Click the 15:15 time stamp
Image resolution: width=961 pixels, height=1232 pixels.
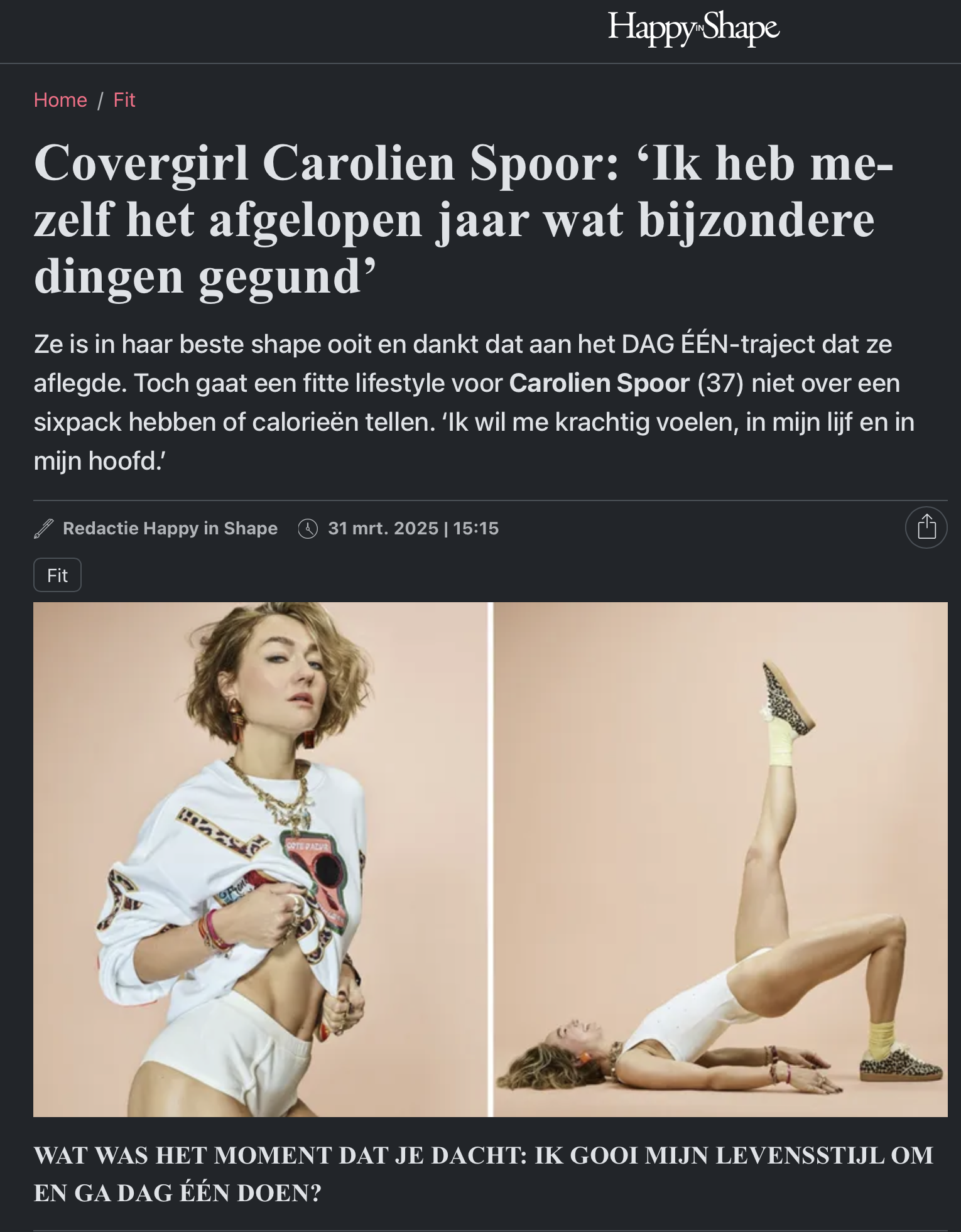[x=476, y=529]
